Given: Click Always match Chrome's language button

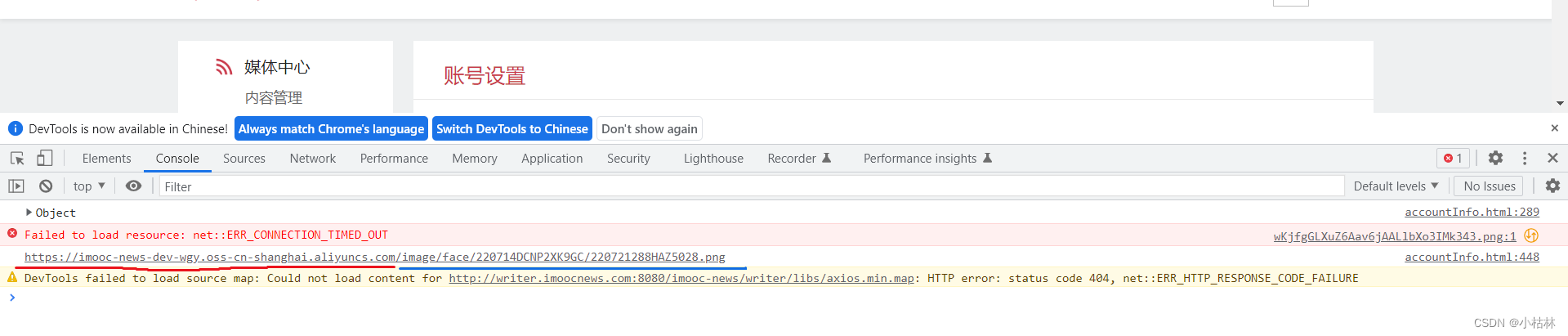Looking at the screenshot, I should click(331, 129).
